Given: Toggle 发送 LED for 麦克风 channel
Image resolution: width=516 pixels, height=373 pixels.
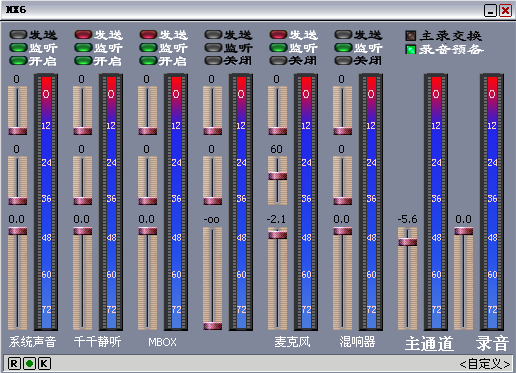Looking at the screenshot, I should tap(278, 34).
